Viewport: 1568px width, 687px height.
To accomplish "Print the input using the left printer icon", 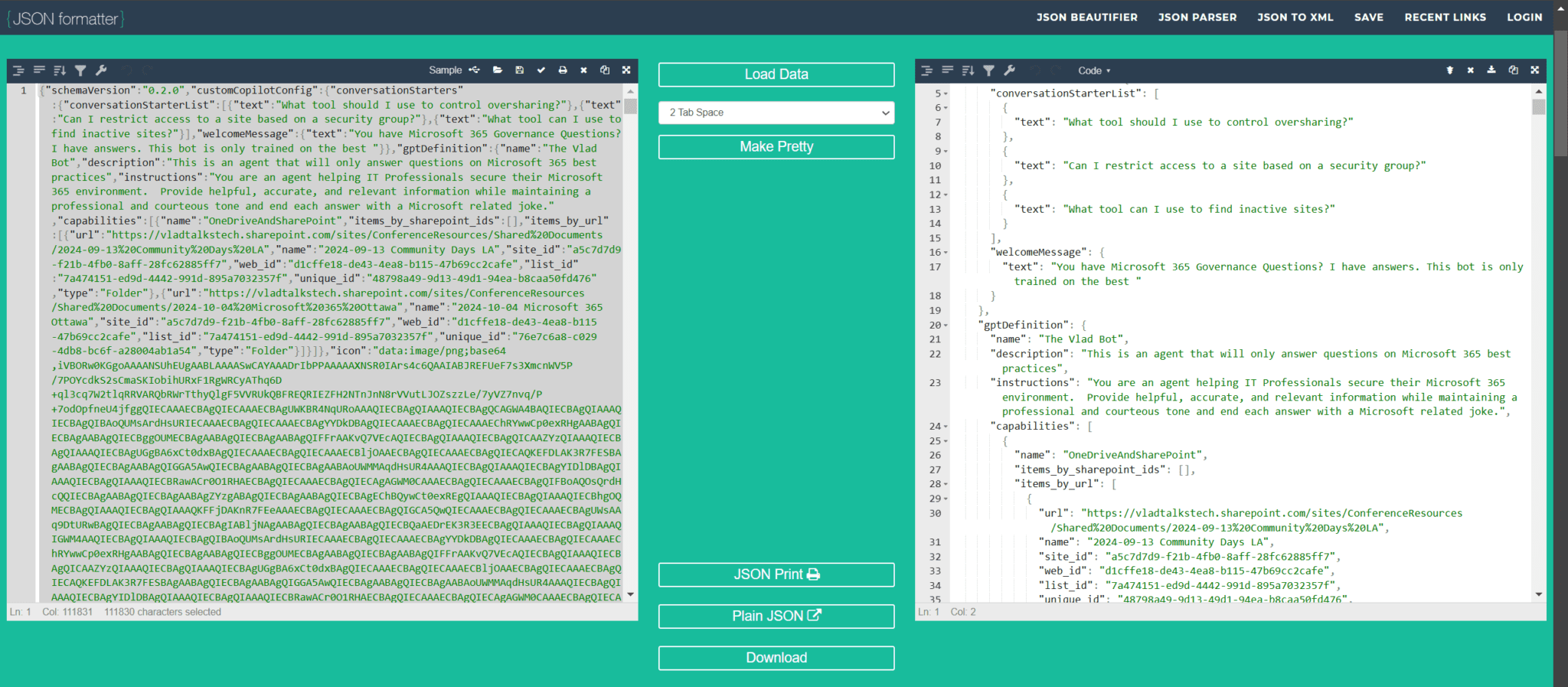I will [x=563, y=70].
